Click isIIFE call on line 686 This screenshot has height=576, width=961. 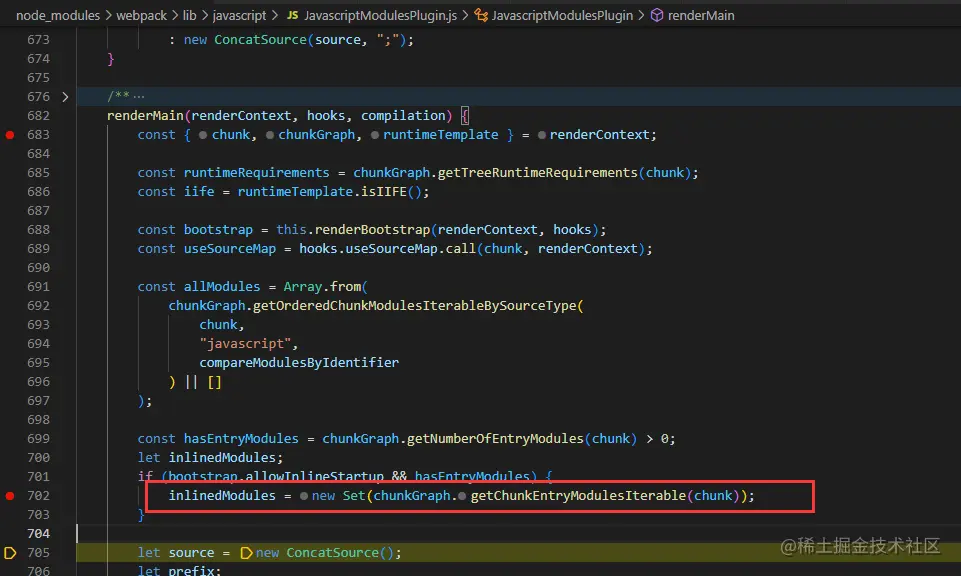[384, 192]
